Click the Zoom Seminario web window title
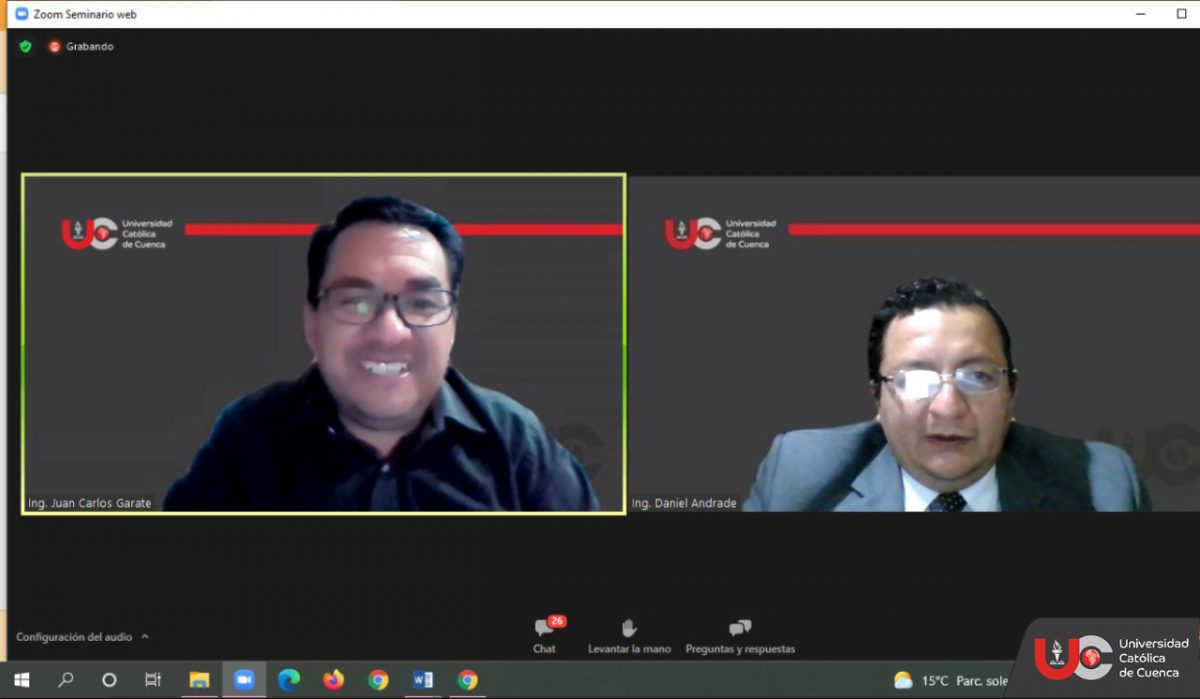This screenshot has width=1200, height=699. pos(85,14)
